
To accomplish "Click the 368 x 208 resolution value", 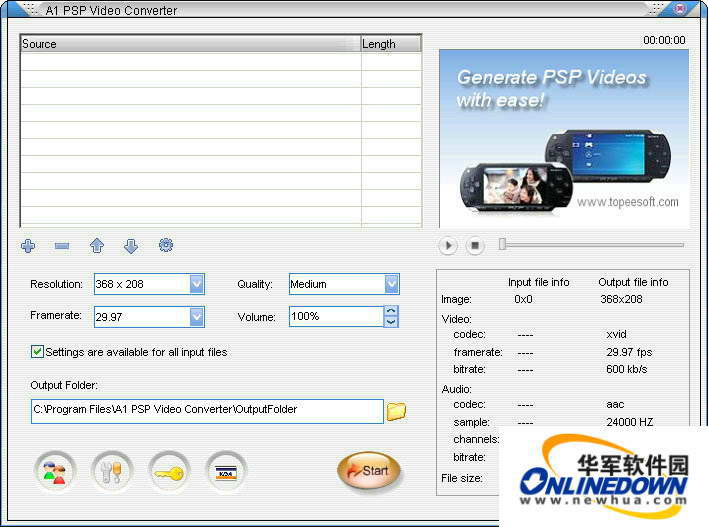I will (x=120, y=284).
